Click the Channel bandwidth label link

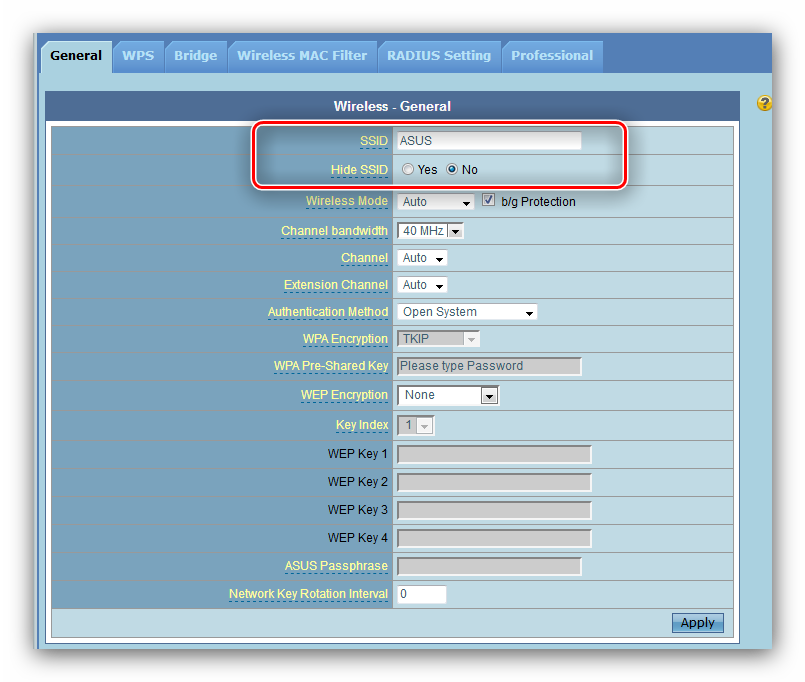coord(334,231)
